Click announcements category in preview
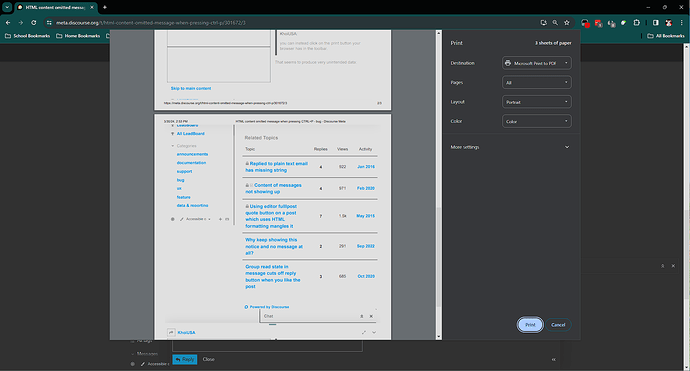Viewport: 690px width, 371px height. click(x=192, y=154)
